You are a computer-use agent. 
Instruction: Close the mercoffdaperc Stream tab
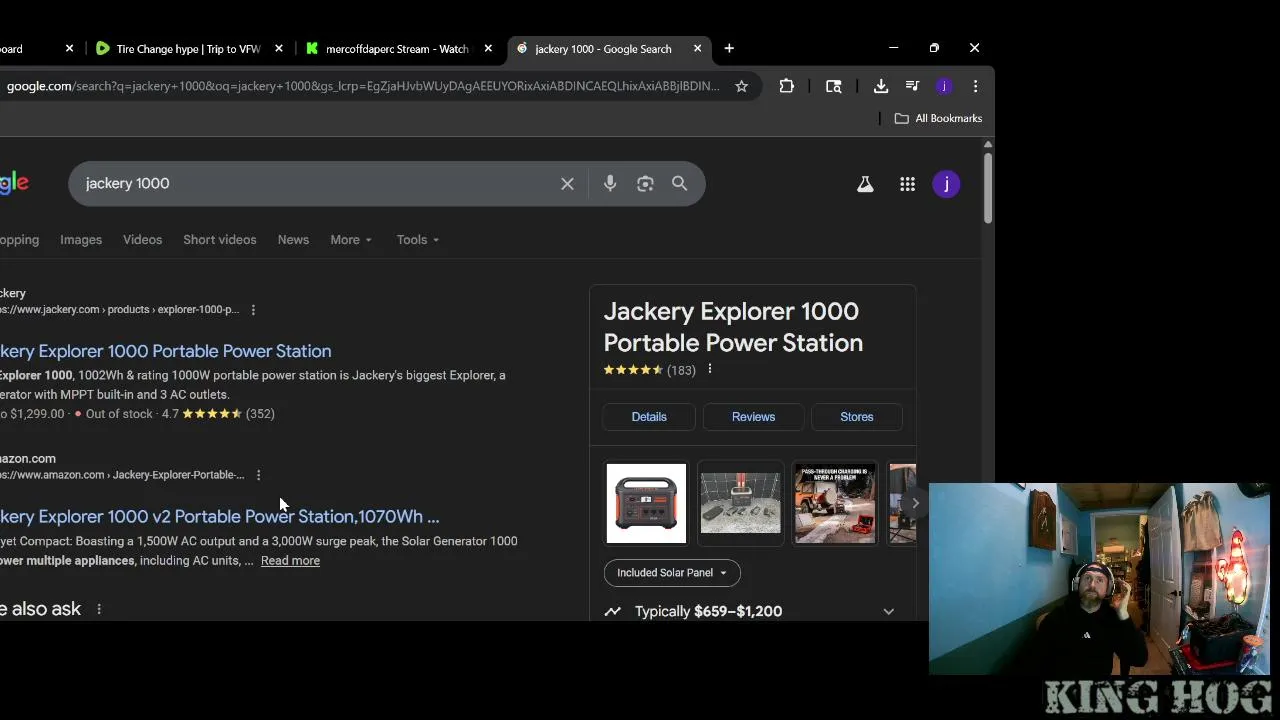(488, 48)
